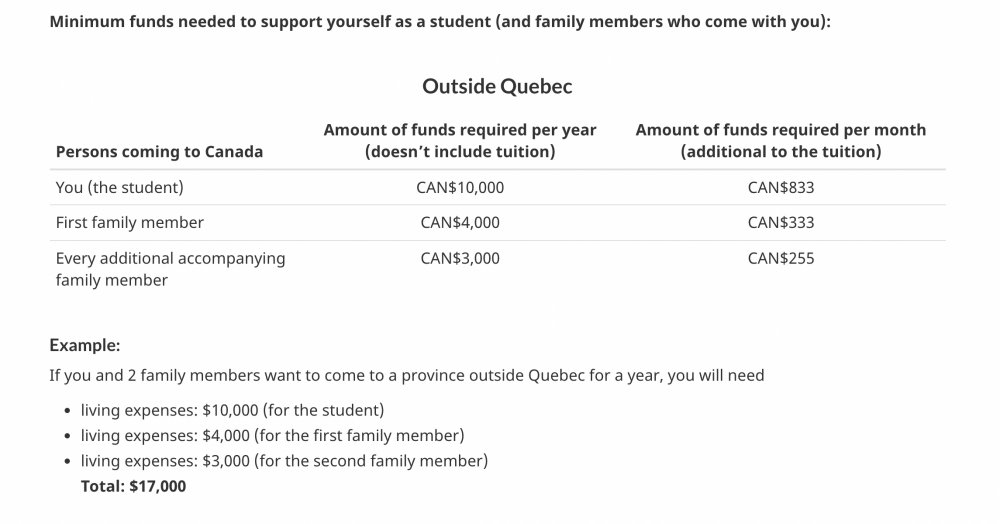Click the CAN$10,000 yearly amount cell
The image size is (1000, 524).
tap(460, 187)
